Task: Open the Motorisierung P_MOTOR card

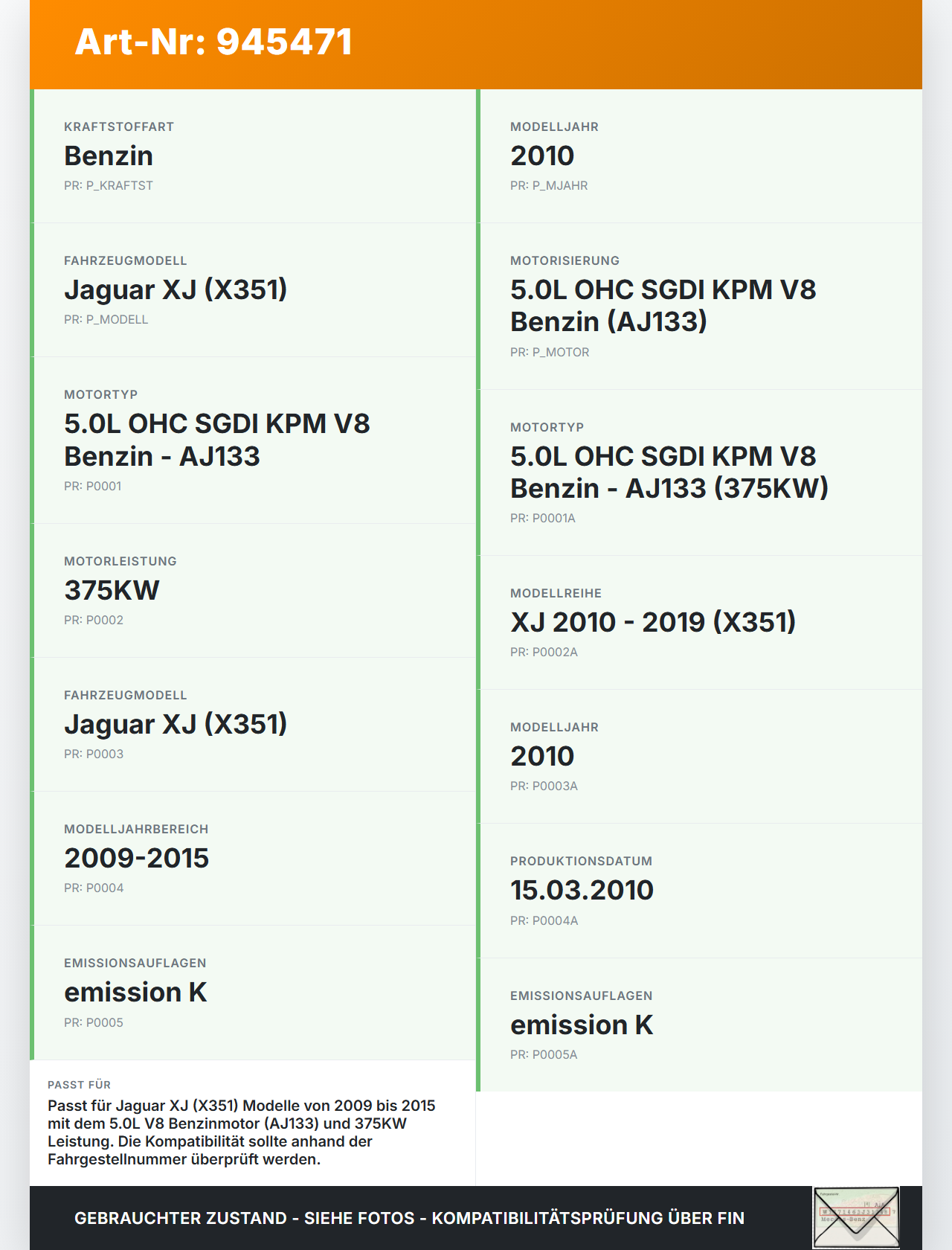Action: [x=699, y=307]
